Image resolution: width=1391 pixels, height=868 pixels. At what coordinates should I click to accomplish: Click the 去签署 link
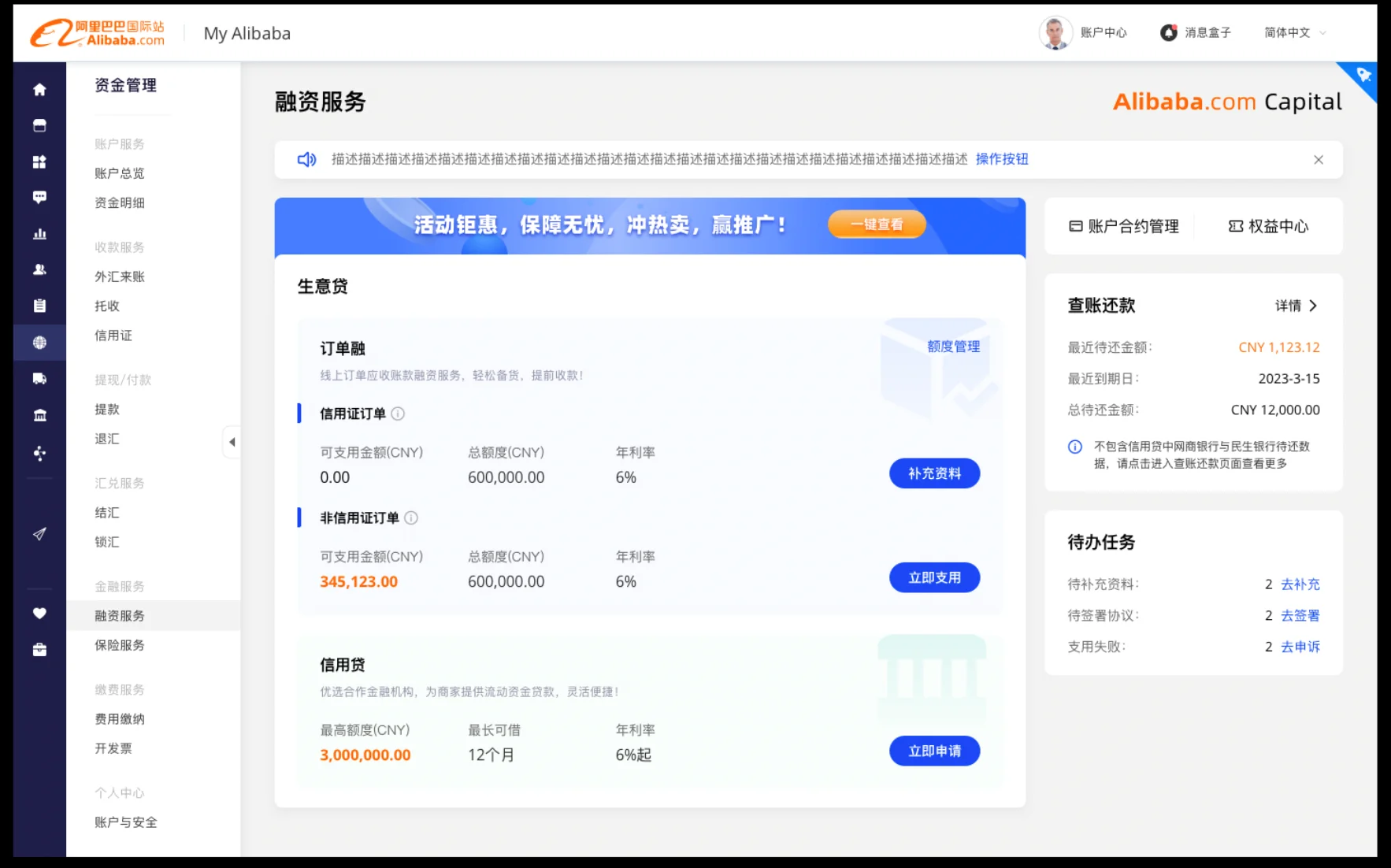pyautogui.click(x=1300, y=615)
